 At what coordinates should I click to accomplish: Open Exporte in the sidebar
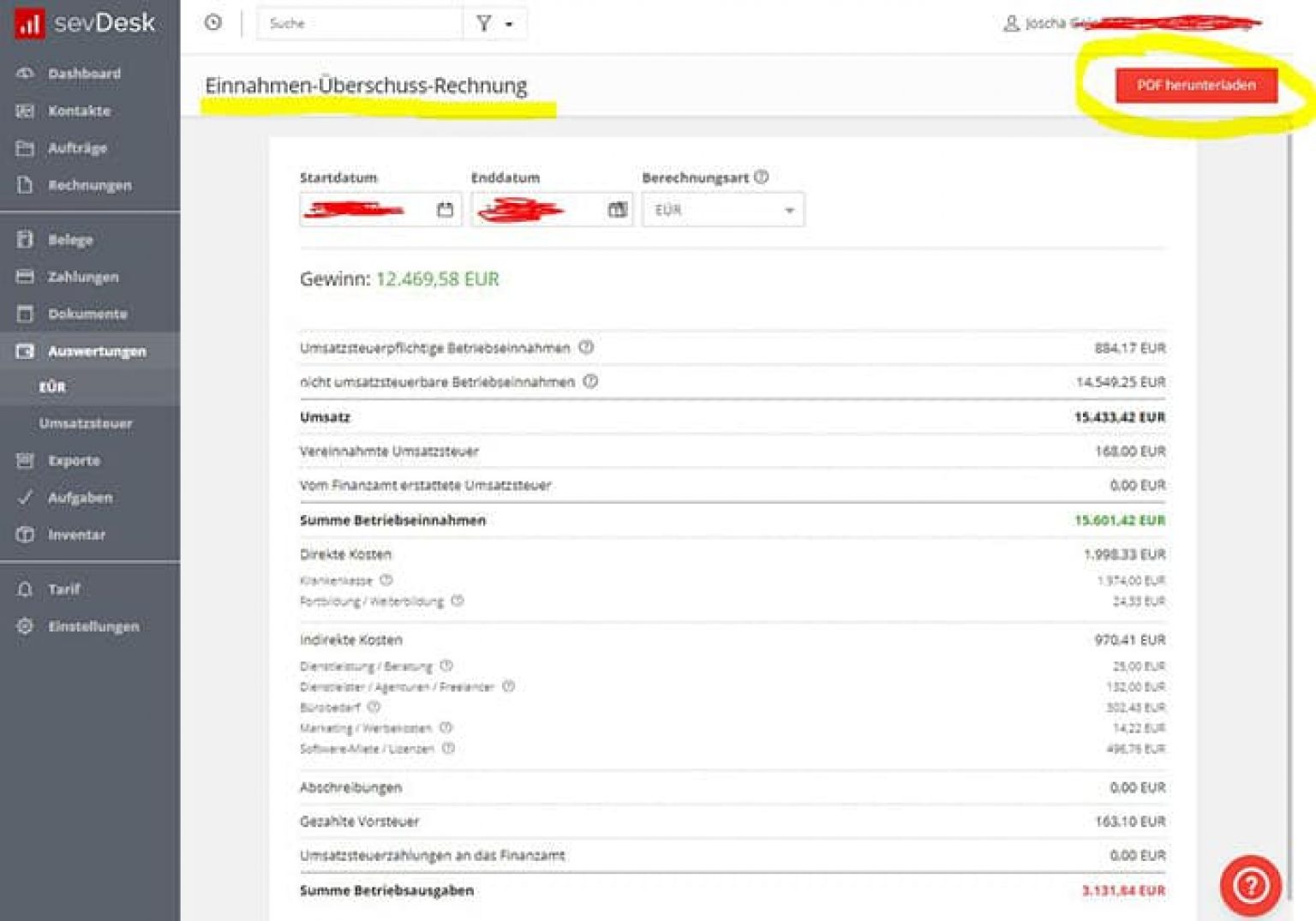pyautogui.click(x=74, y=460)
